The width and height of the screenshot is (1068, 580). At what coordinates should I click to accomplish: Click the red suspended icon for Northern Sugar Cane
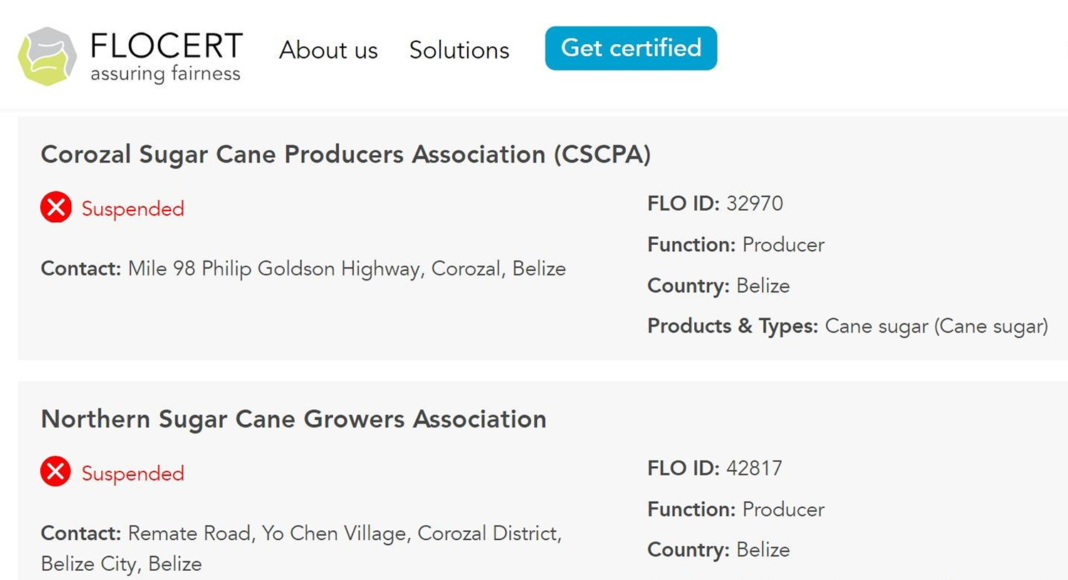point(56,471)
